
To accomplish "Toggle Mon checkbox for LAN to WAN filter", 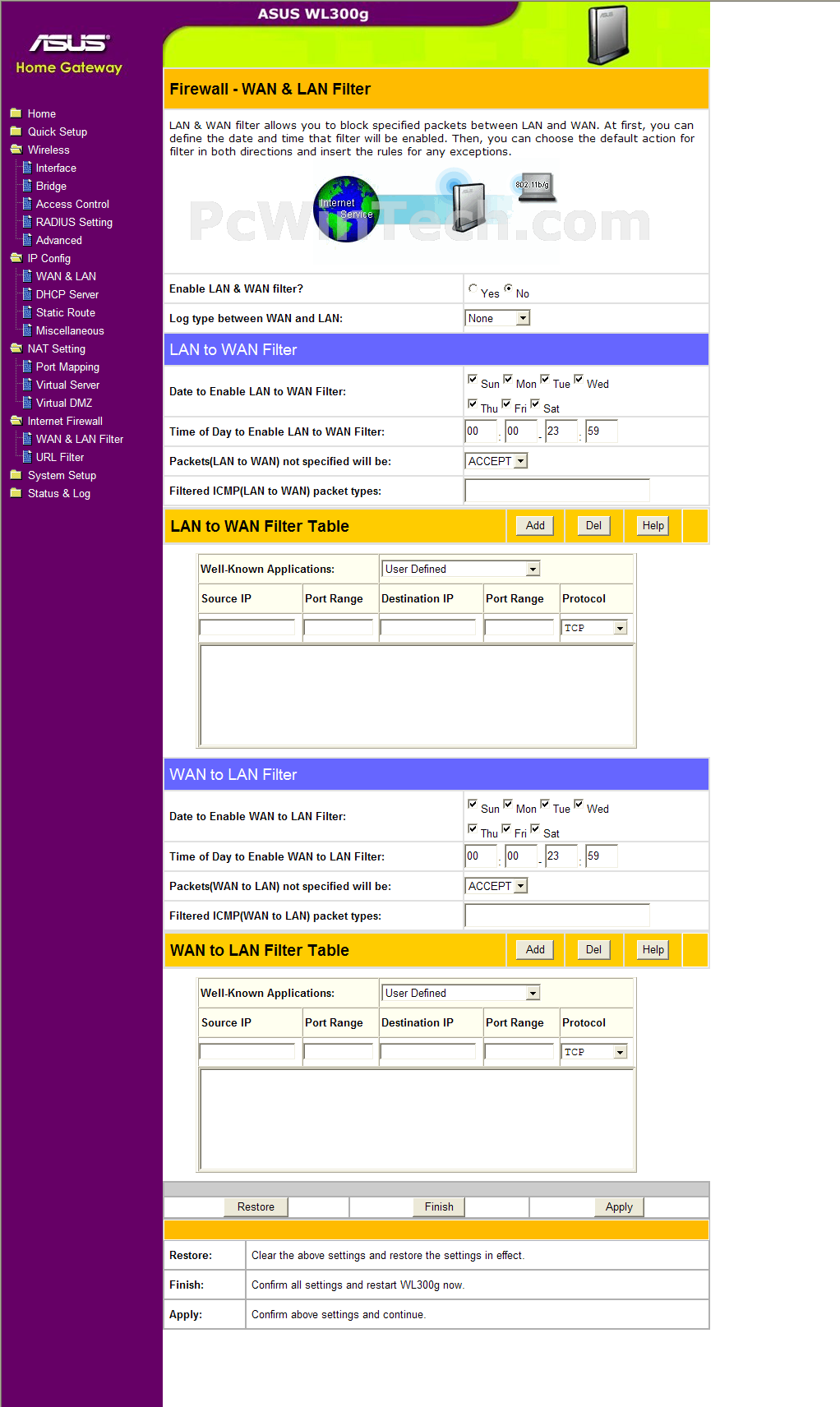I will (508, 379).
